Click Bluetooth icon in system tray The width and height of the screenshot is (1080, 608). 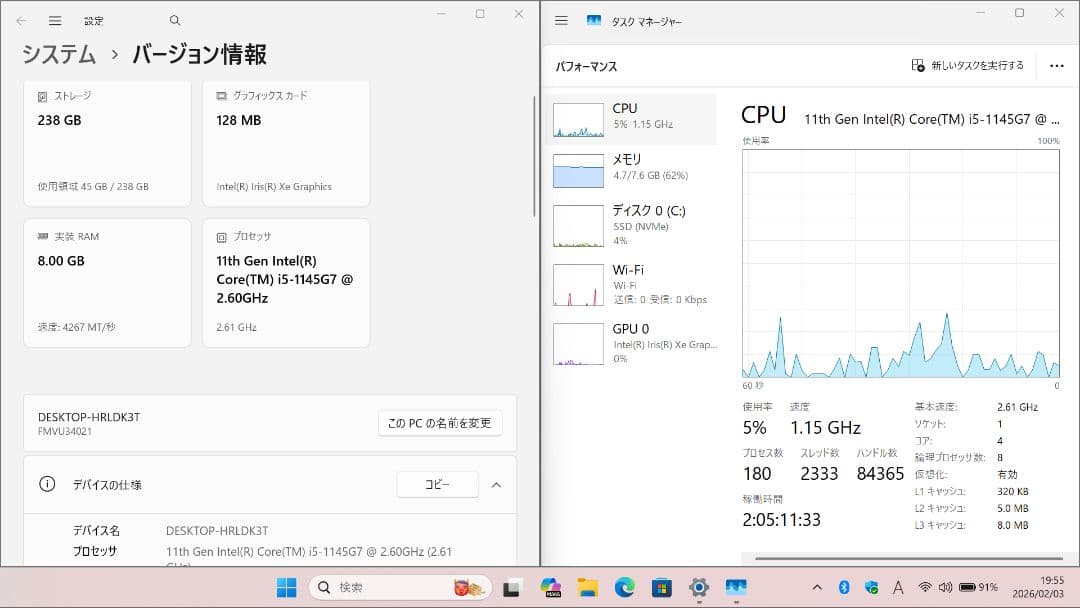point(845,588)
